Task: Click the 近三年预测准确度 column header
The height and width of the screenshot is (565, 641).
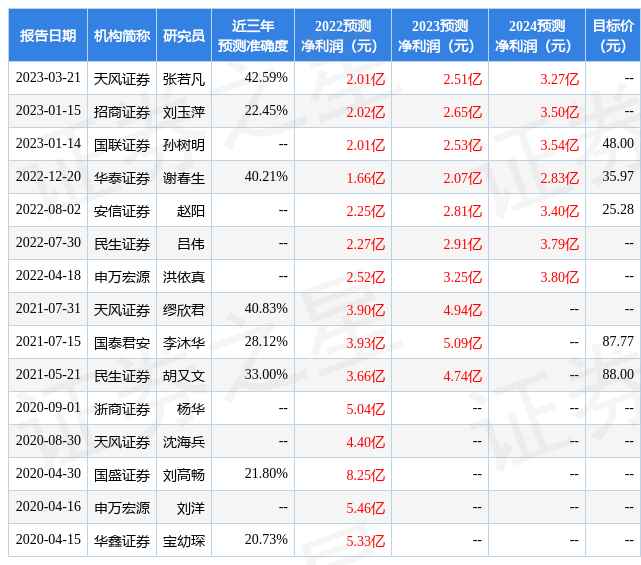Action: pos(253,35)
